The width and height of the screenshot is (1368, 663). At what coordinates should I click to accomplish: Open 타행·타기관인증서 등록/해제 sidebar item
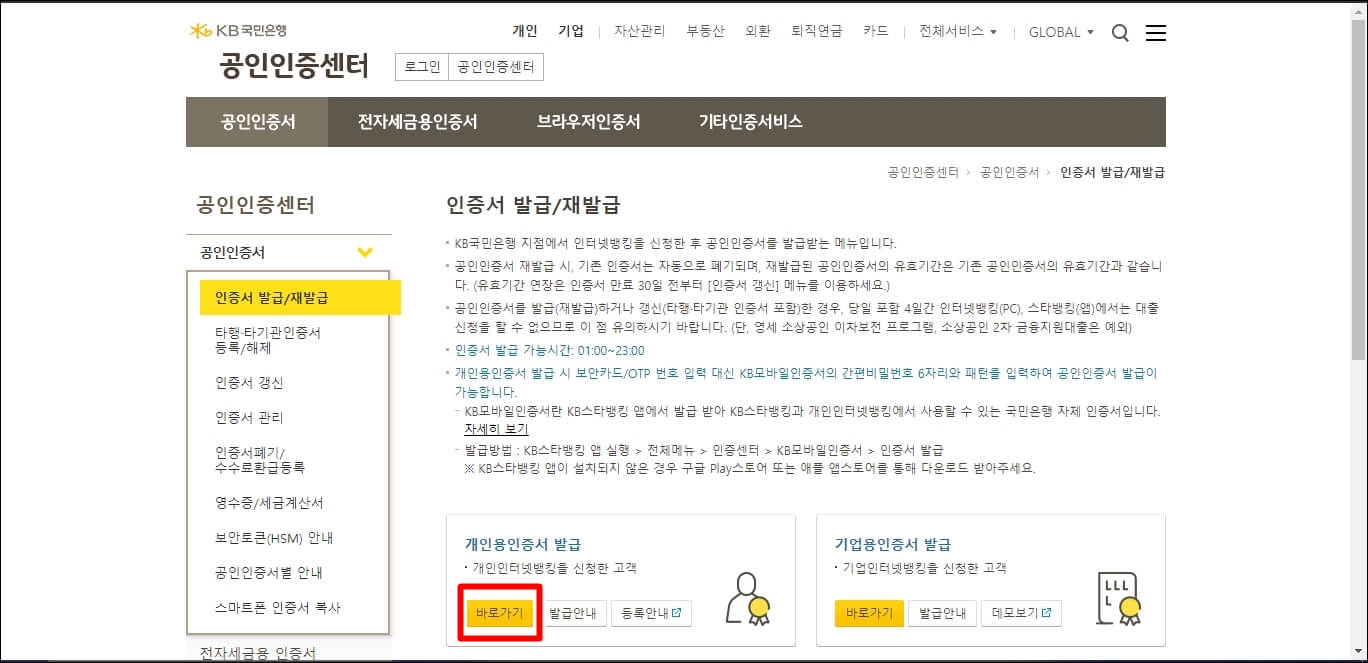(268, 340)
